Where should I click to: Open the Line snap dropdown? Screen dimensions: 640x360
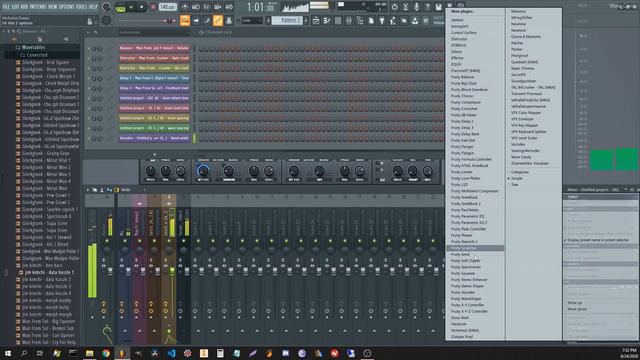251,20
